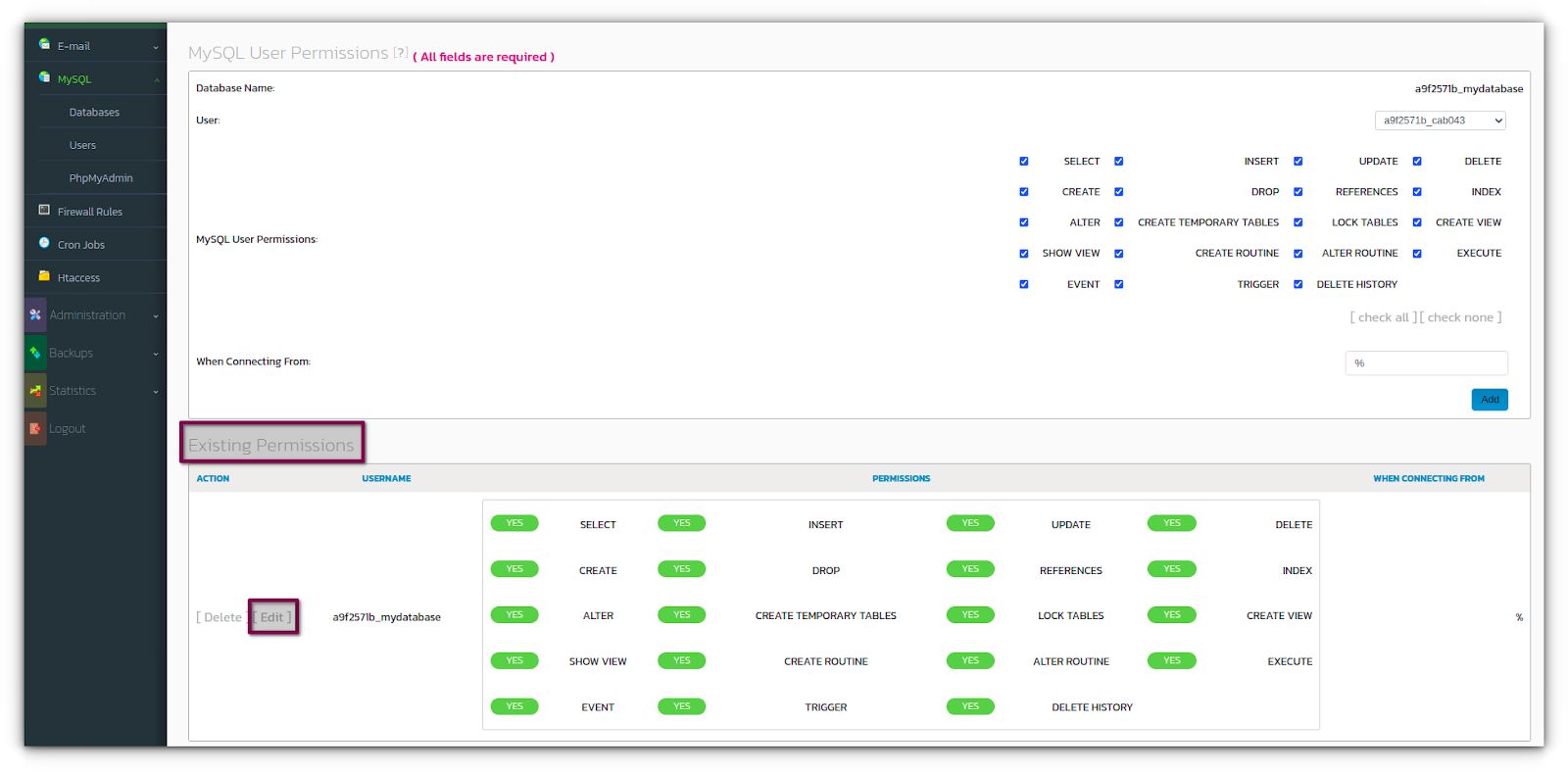Expand the E-mail menu chevron

click(156, 47)
